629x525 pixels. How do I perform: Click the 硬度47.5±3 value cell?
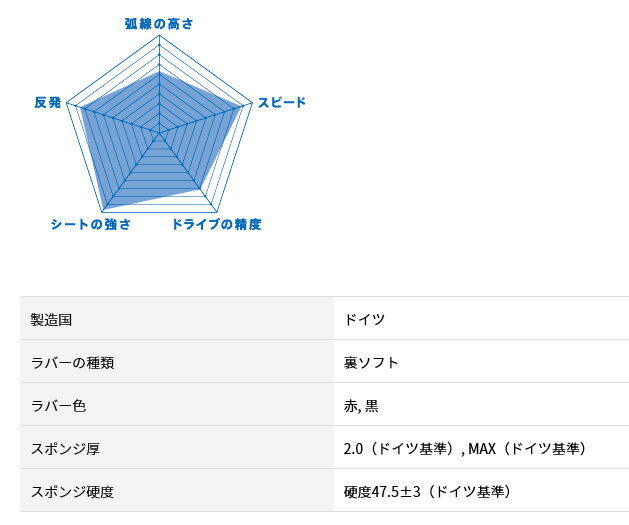[x=481, y=490]
